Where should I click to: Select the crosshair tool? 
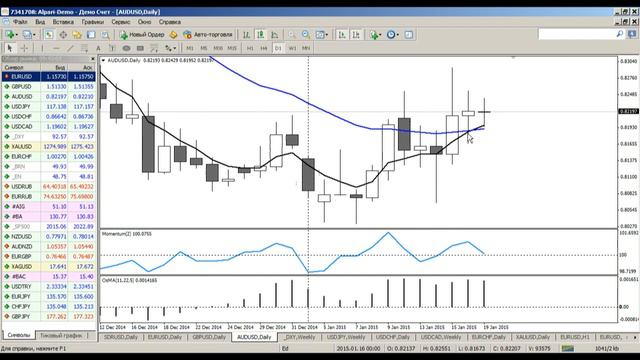click(24, 48)
